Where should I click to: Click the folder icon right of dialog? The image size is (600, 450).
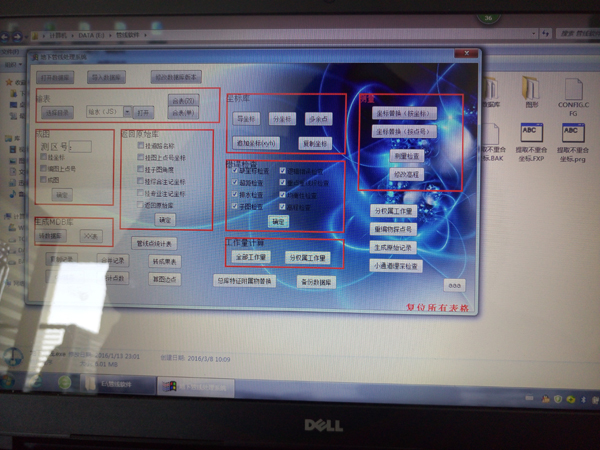(530, 90)
